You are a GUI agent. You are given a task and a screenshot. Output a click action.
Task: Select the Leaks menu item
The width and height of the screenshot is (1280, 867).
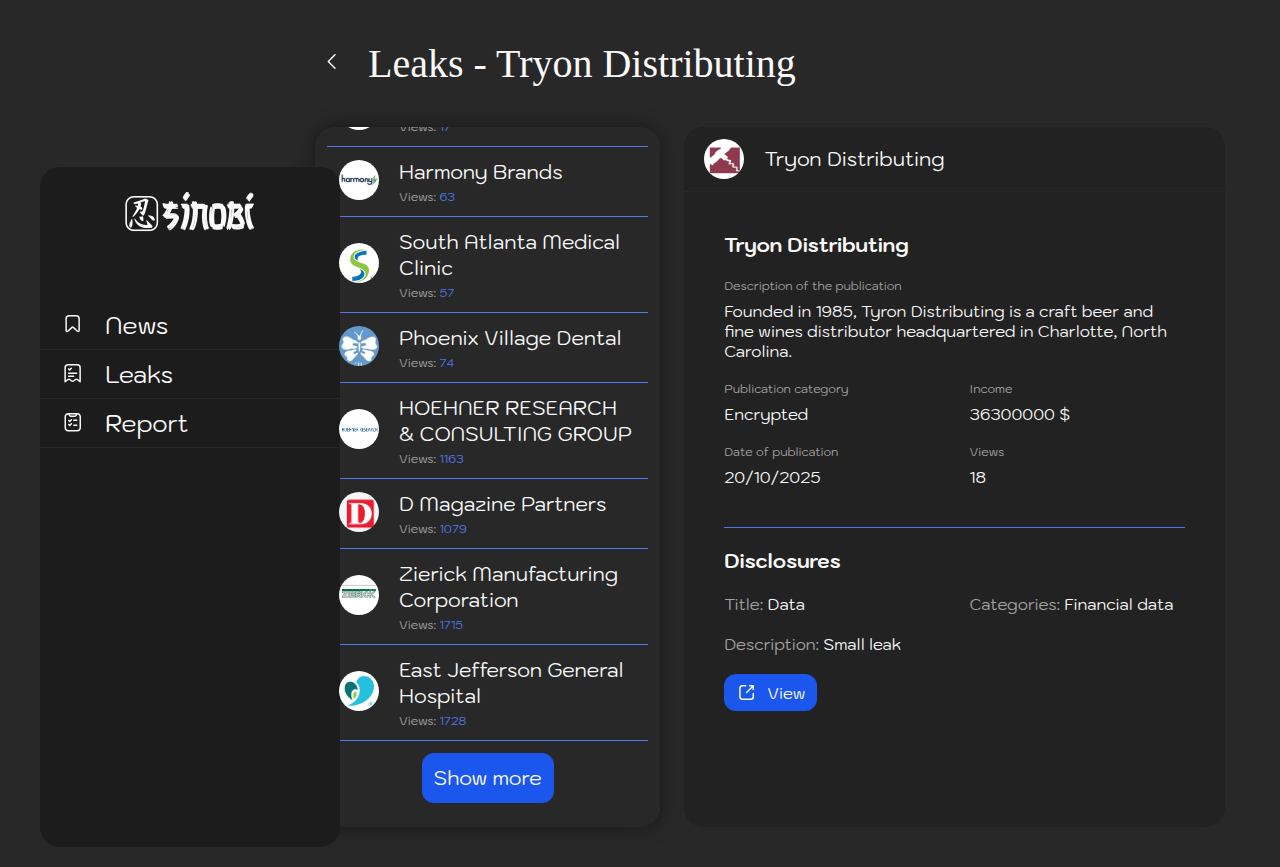pos(139,375)
